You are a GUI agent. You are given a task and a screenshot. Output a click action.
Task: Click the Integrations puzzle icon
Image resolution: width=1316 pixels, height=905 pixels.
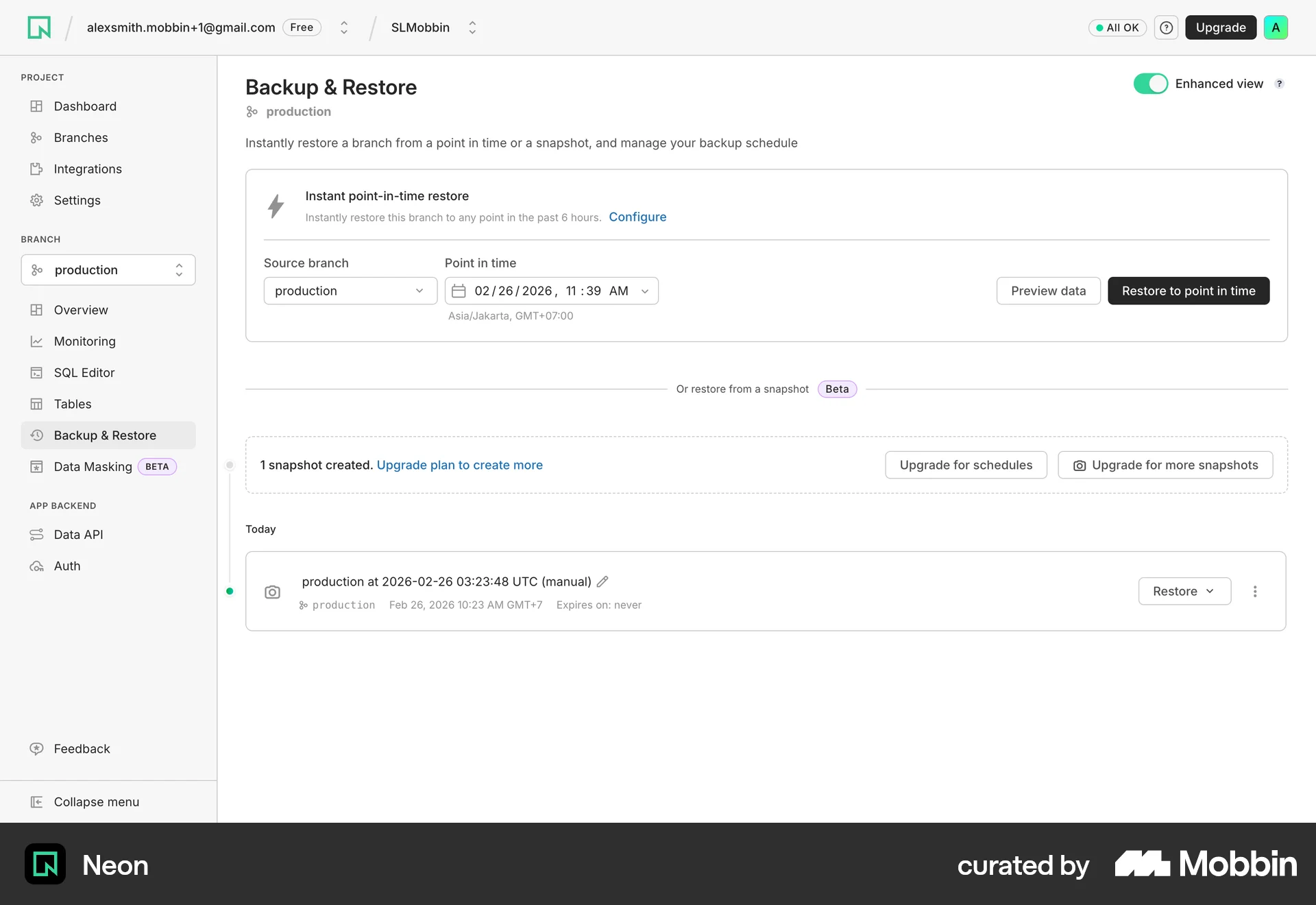coord(36,169)
